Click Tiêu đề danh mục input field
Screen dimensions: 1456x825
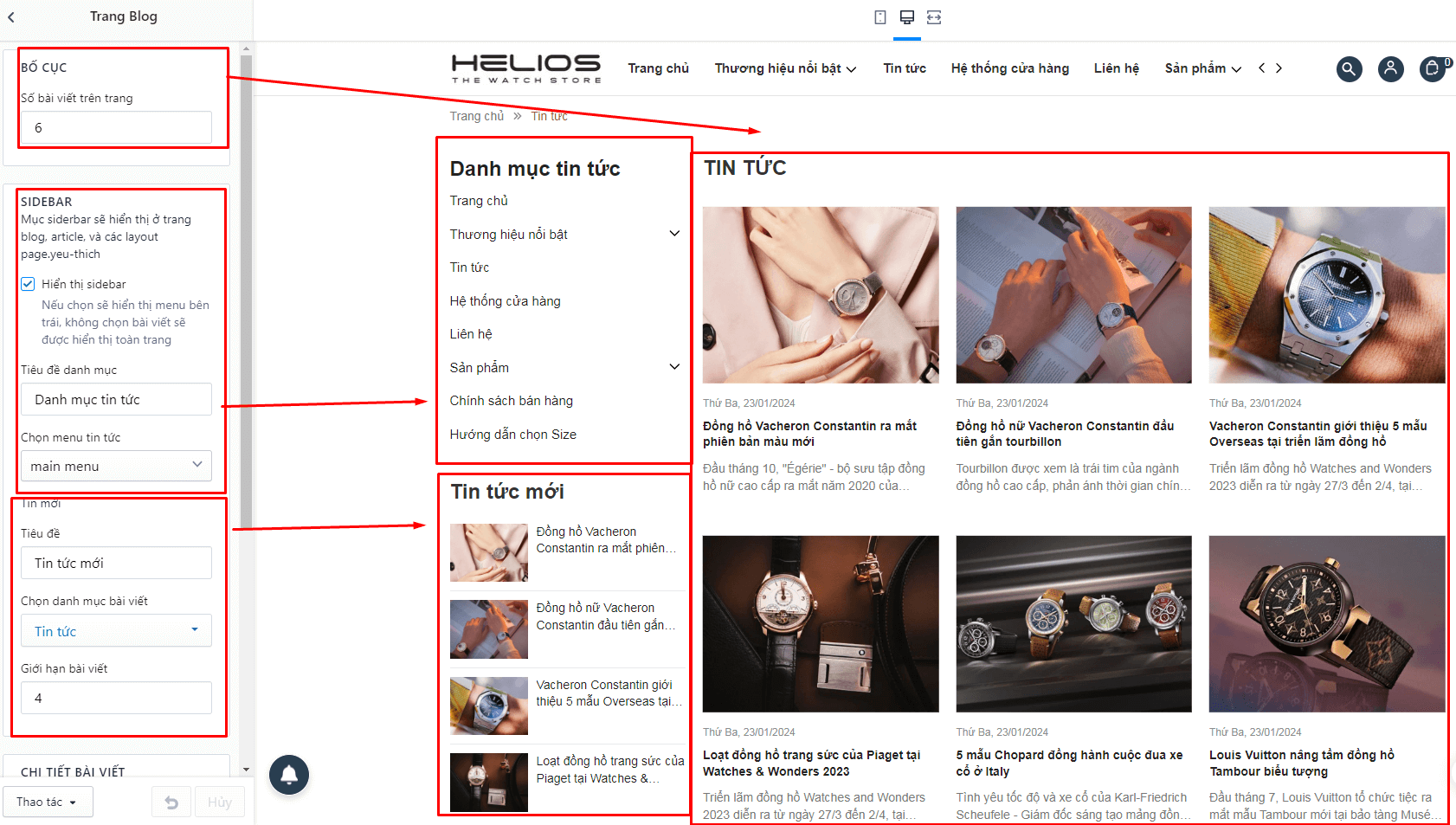(116, 399)
